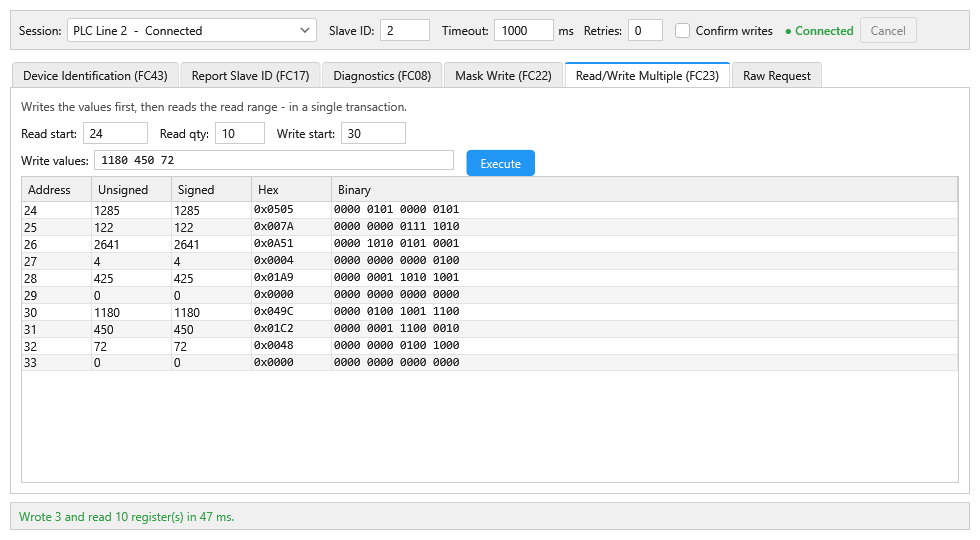The width and height of the screenshot is (980, 540).
Task: Click the Slave ID input field
Action: pos(405,31)
